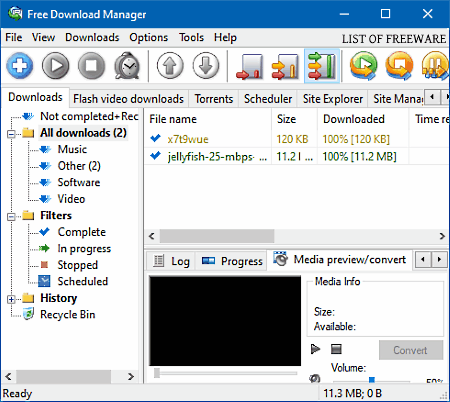Click the blue plus Add download icon
Screen dimensions: 450x402
point(20,66)
